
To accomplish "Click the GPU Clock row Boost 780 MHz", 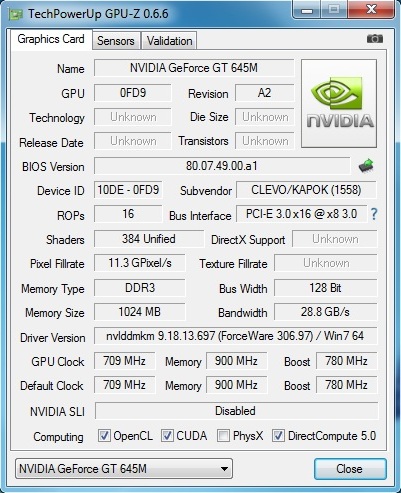I will pyautogui.click(x=346, y=361).
